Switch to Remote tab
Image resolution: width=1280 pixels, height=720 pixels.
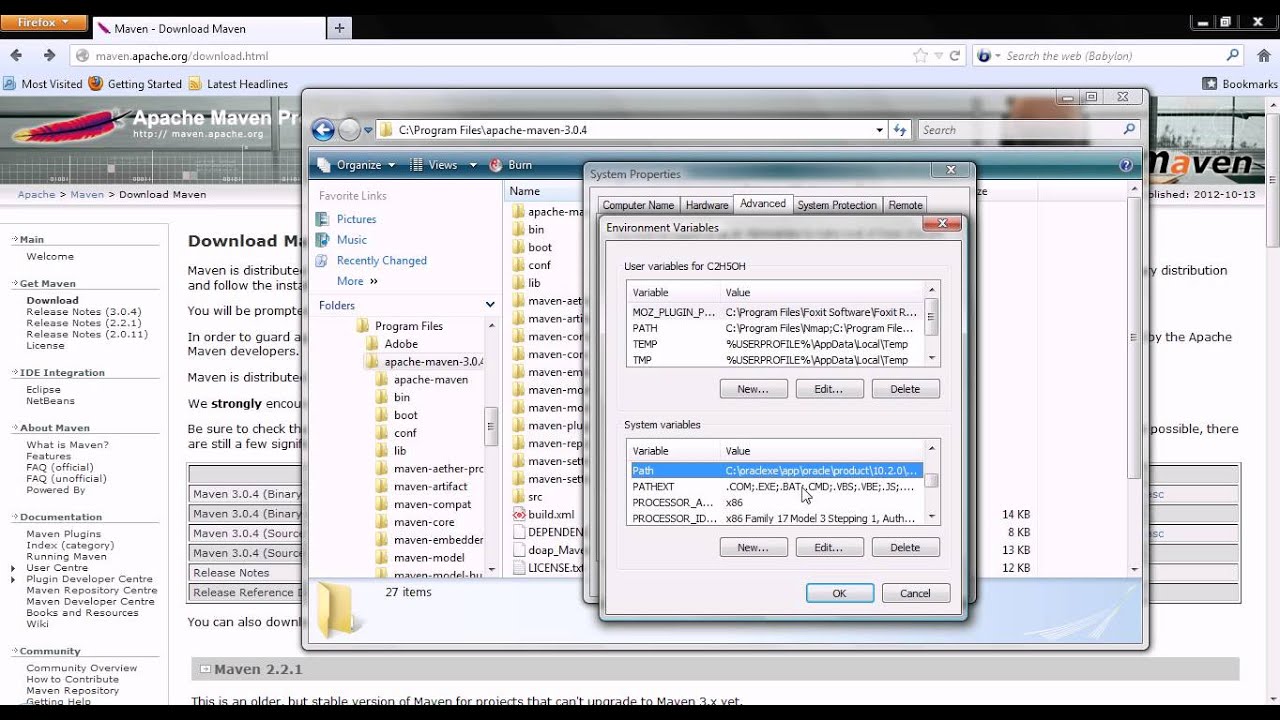click(906, 205)
